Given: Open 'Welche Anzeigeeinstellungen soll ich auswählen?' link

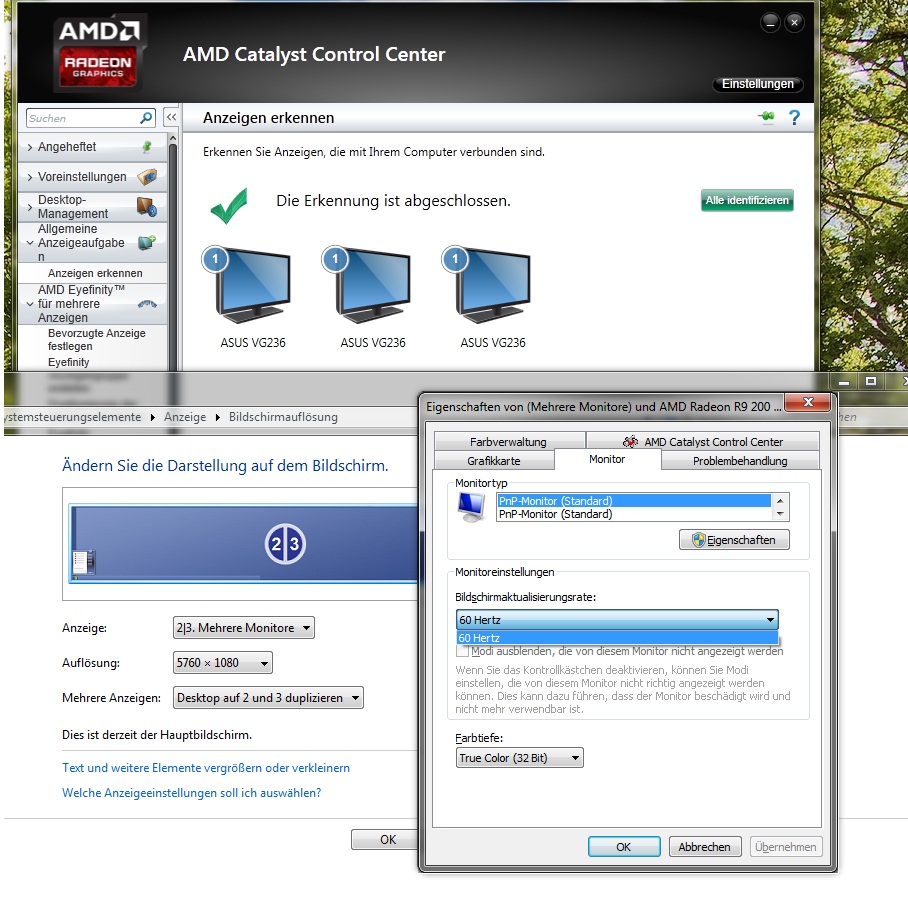Looking at the screenshot, I should 191,793.
